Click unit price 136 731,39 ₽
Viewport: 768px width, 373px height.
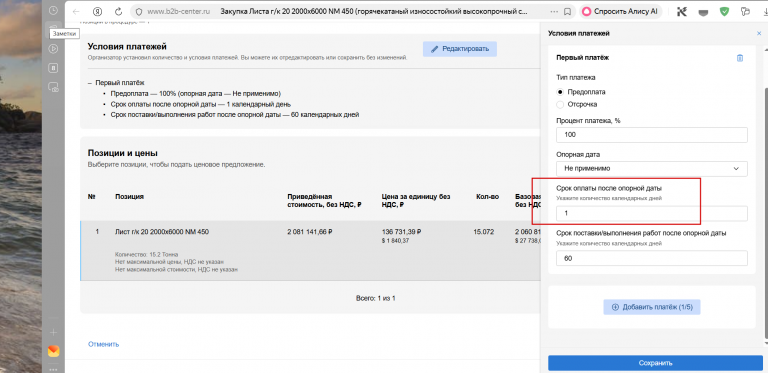(x=402, y=232)
